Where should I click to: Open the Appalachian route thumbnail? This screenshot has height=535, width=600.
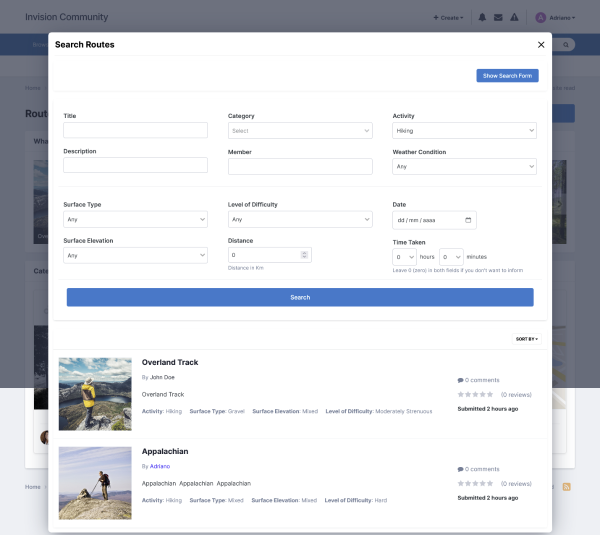click(x=95, y=483)
